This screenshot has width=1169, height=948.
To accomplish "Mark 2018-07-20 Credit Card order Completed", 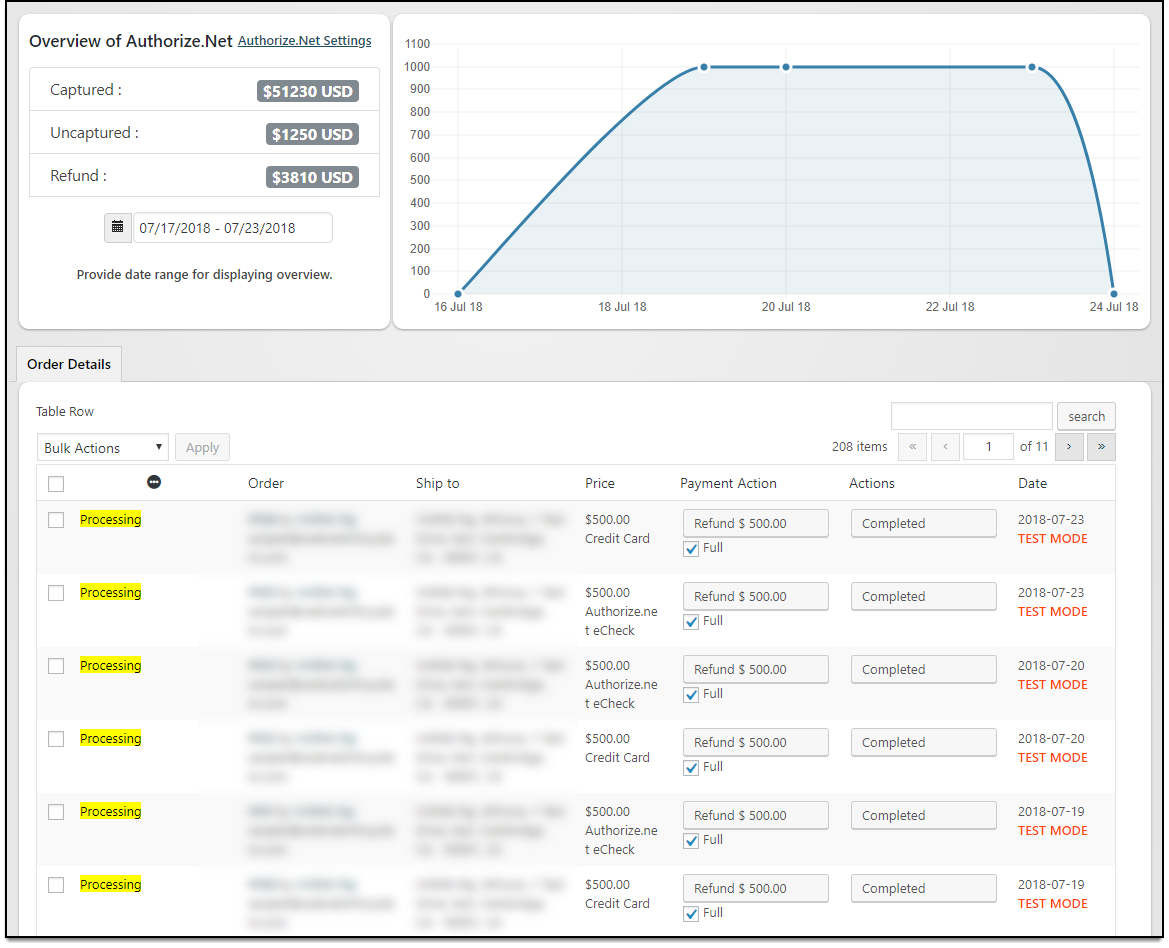I will [924, 742].
